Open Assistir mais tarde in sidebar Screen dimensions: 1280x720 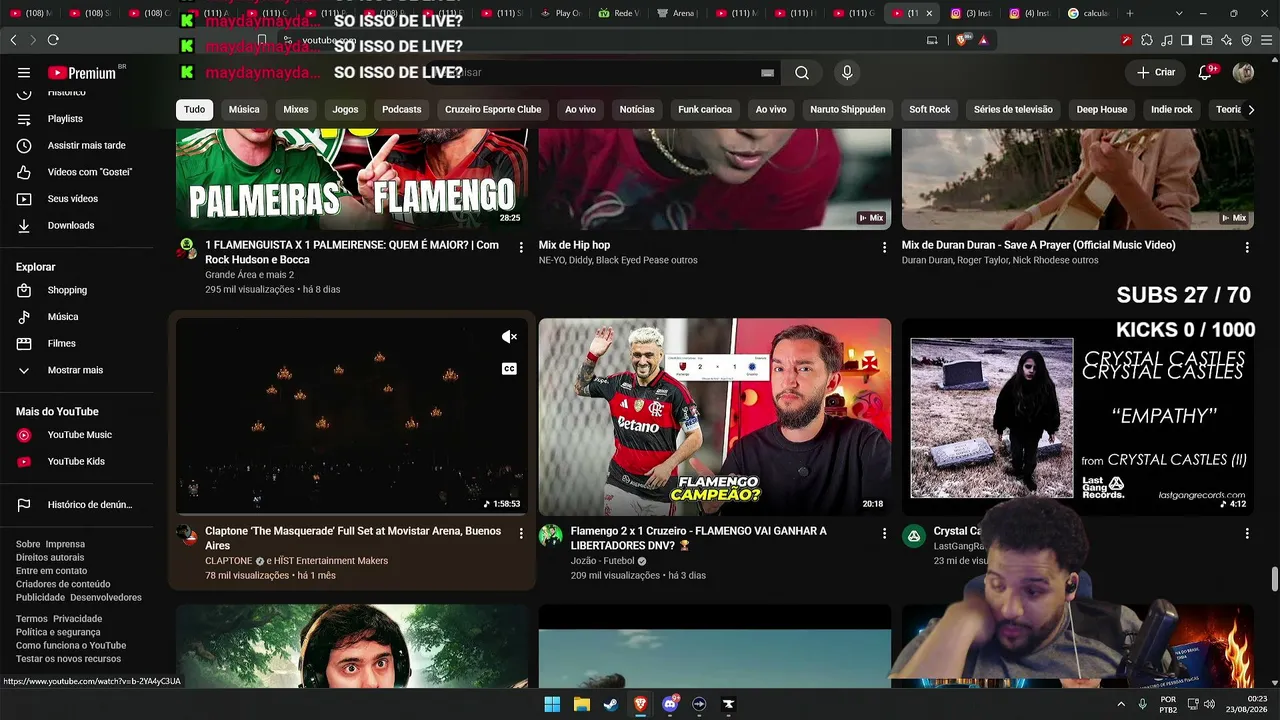pyautogui.click(x=84, y=146)
